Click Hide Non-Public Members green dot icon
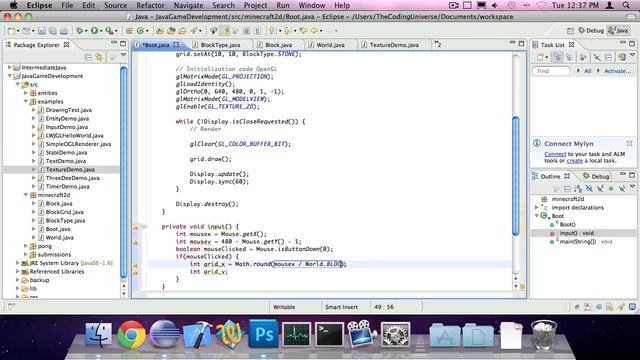This screenshot has height=360, width=640. (611, 189)
